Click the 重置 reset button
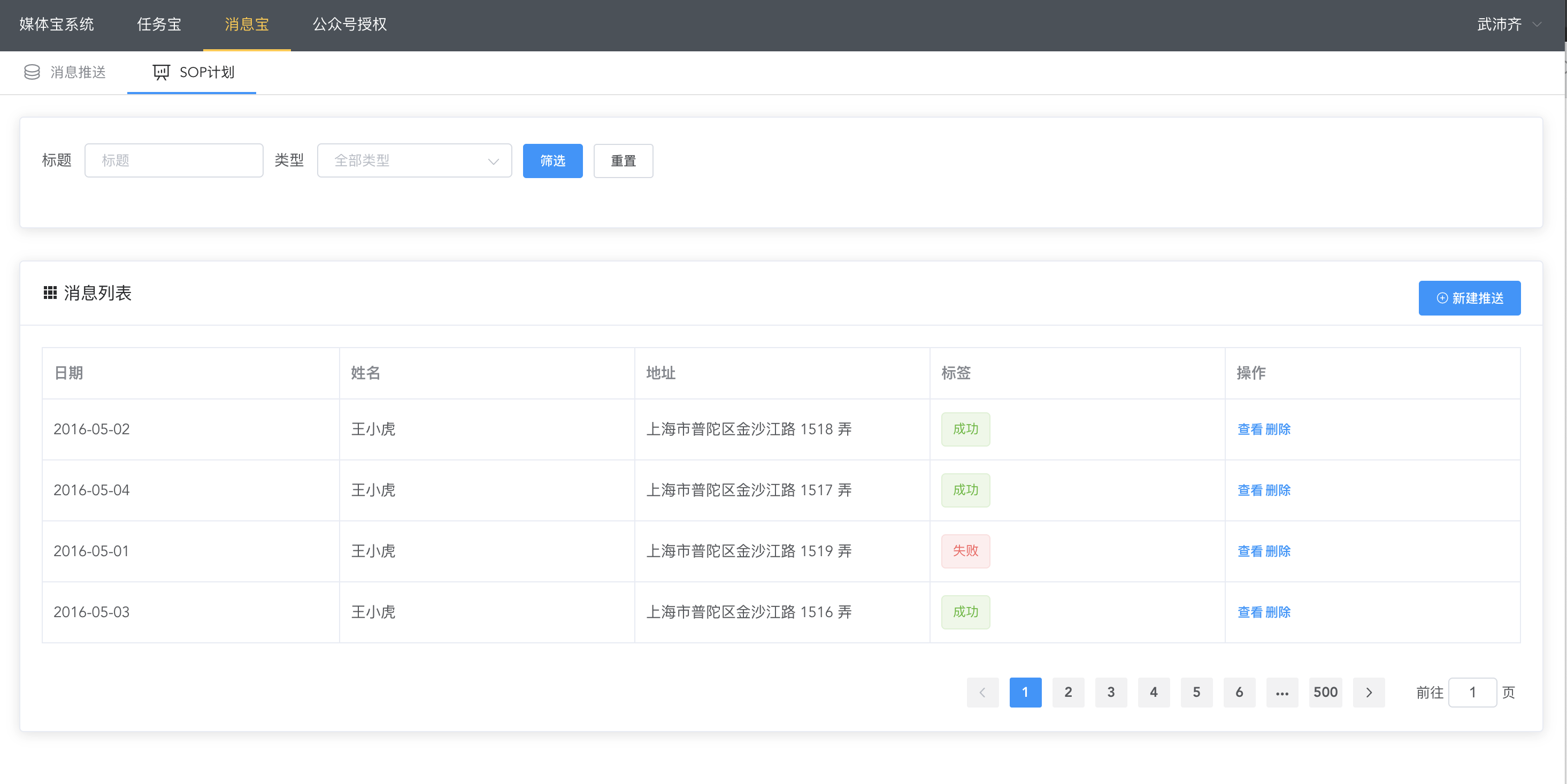This screenshot has height=784, width=1567. point(623,160)
